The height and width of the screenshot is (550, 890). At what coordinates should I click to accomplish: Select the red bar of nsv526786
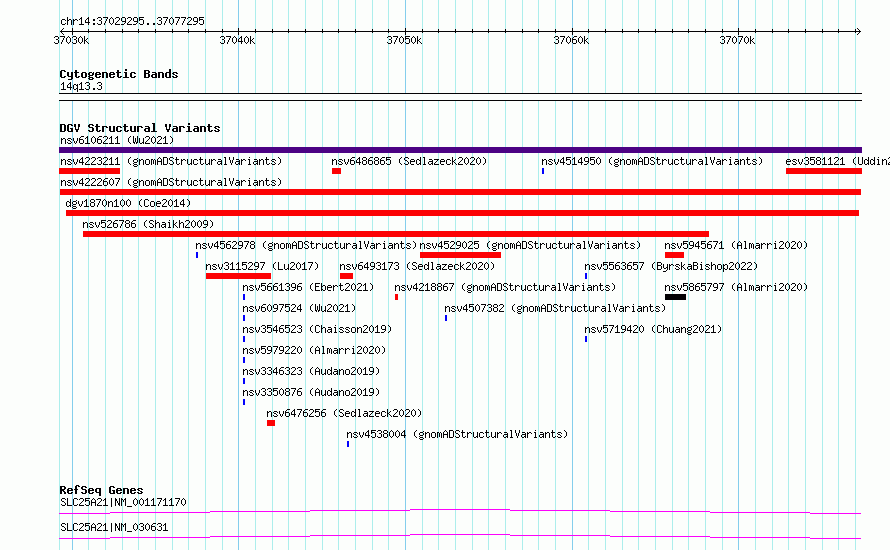coord(396,234)
